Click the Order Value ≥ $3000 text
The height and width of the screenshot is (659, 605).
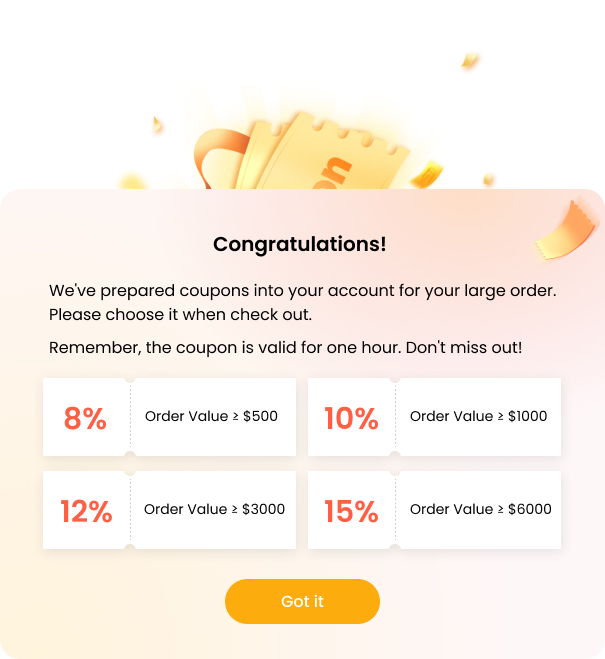[214, 509]
